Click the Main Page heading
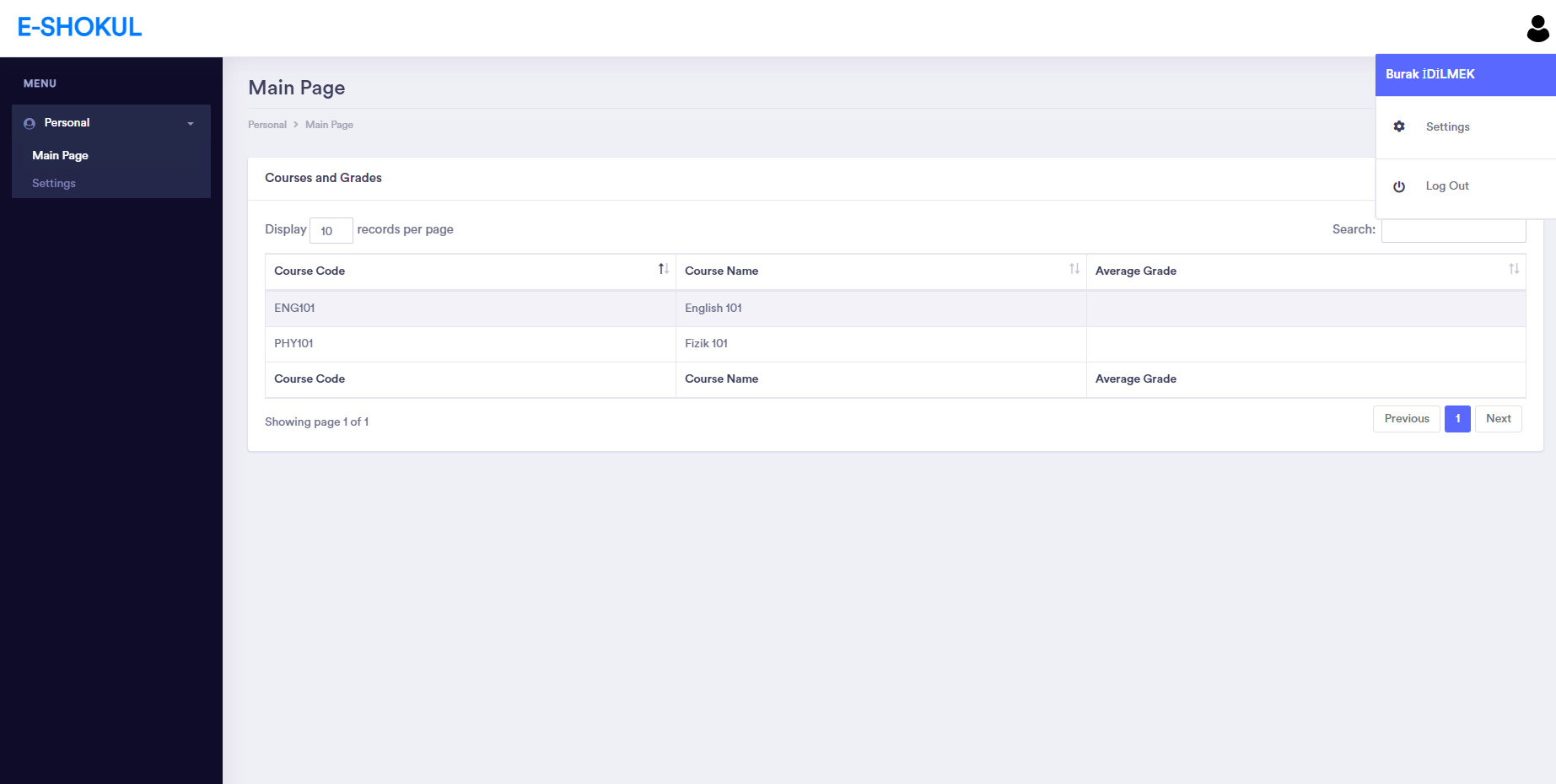The image size is (1556, 784). tap(297, 88)
